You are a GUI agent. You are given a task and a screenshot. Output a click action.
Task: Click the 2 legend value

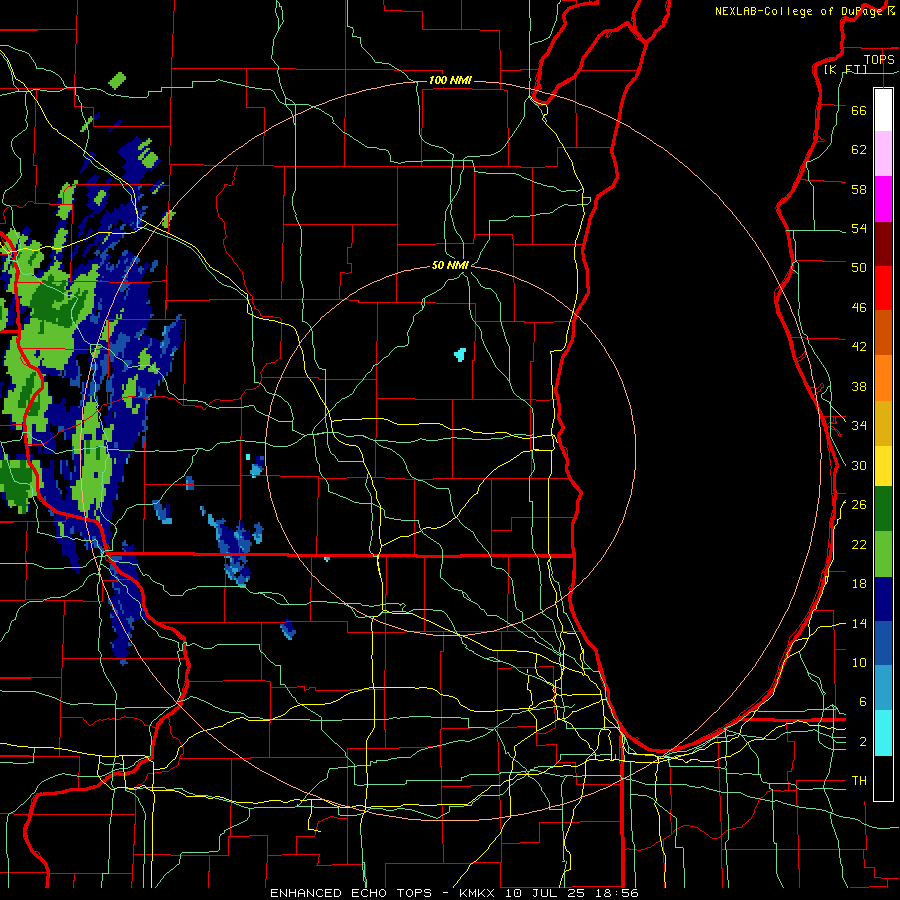coord(863,742)
